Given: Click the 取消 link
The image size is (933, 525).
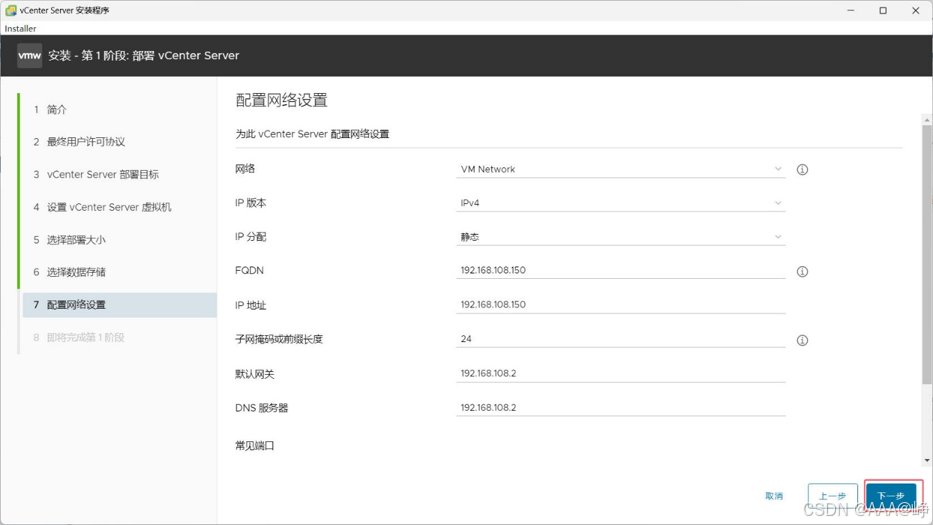Looking at the screenshot, I should [x=774, y=496].
